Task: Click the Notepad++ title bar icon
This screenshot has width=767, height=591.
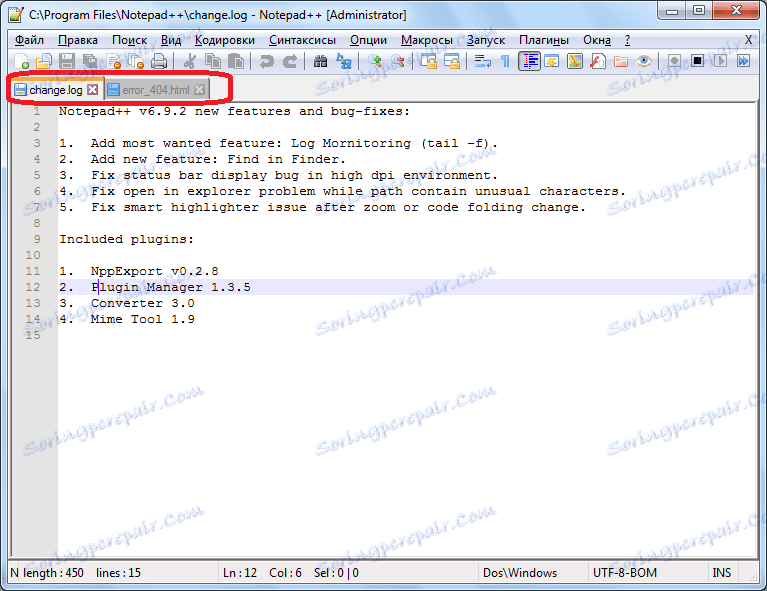Action: [15, 15]
